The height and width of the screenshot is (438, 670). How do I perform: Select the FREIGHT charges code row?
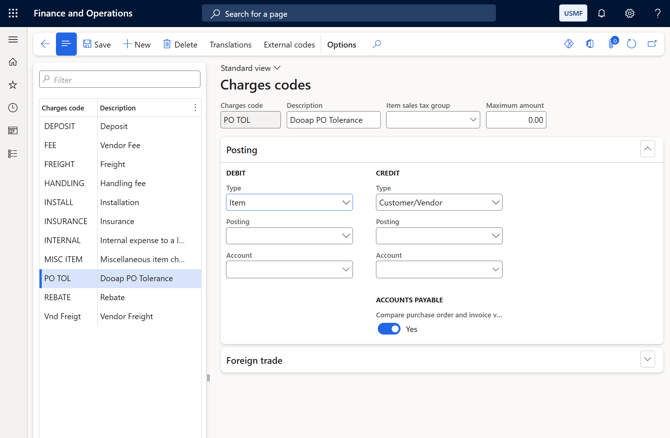(x=60, y=164)
